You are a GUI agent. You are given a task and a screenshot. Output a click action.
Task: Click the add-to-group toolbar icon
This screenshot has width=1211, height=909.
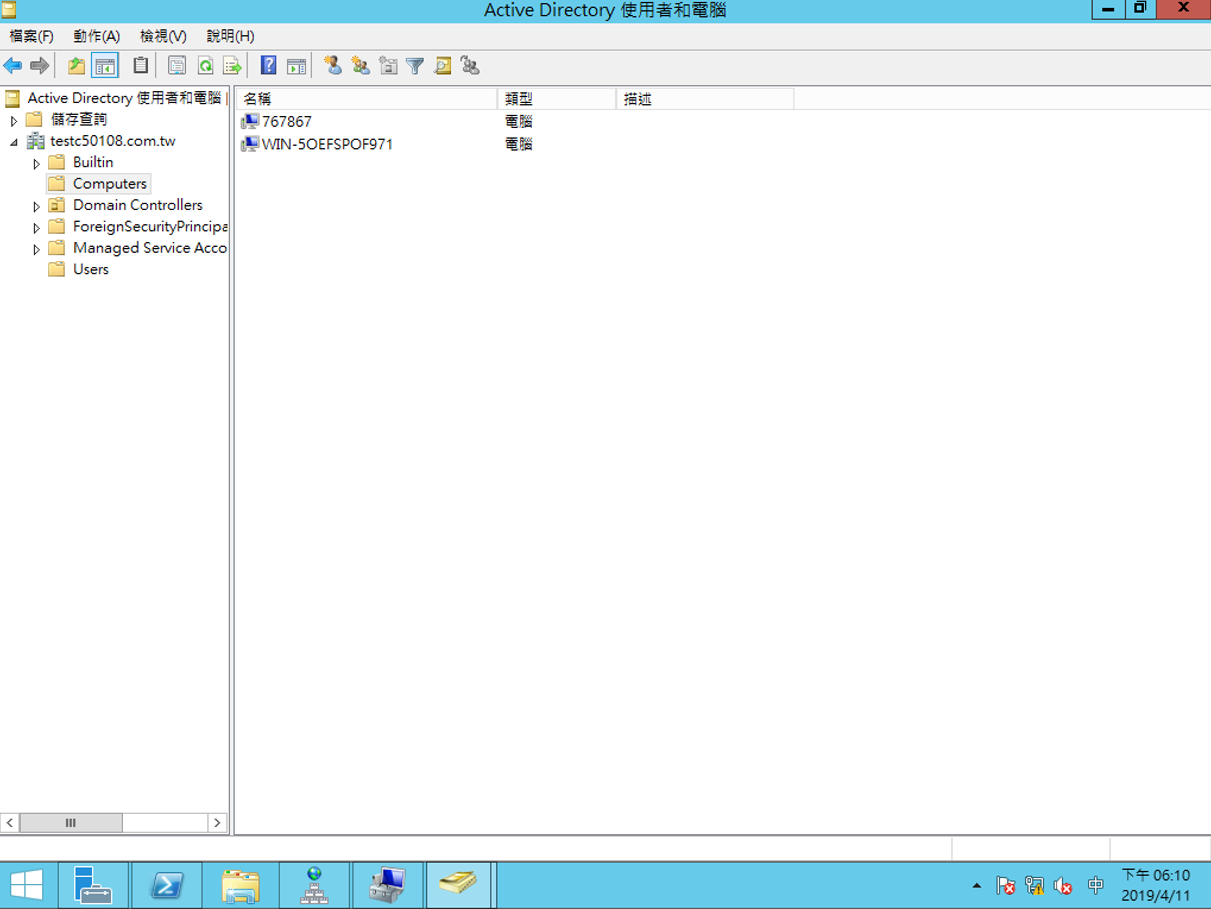(x=470, y=66)
